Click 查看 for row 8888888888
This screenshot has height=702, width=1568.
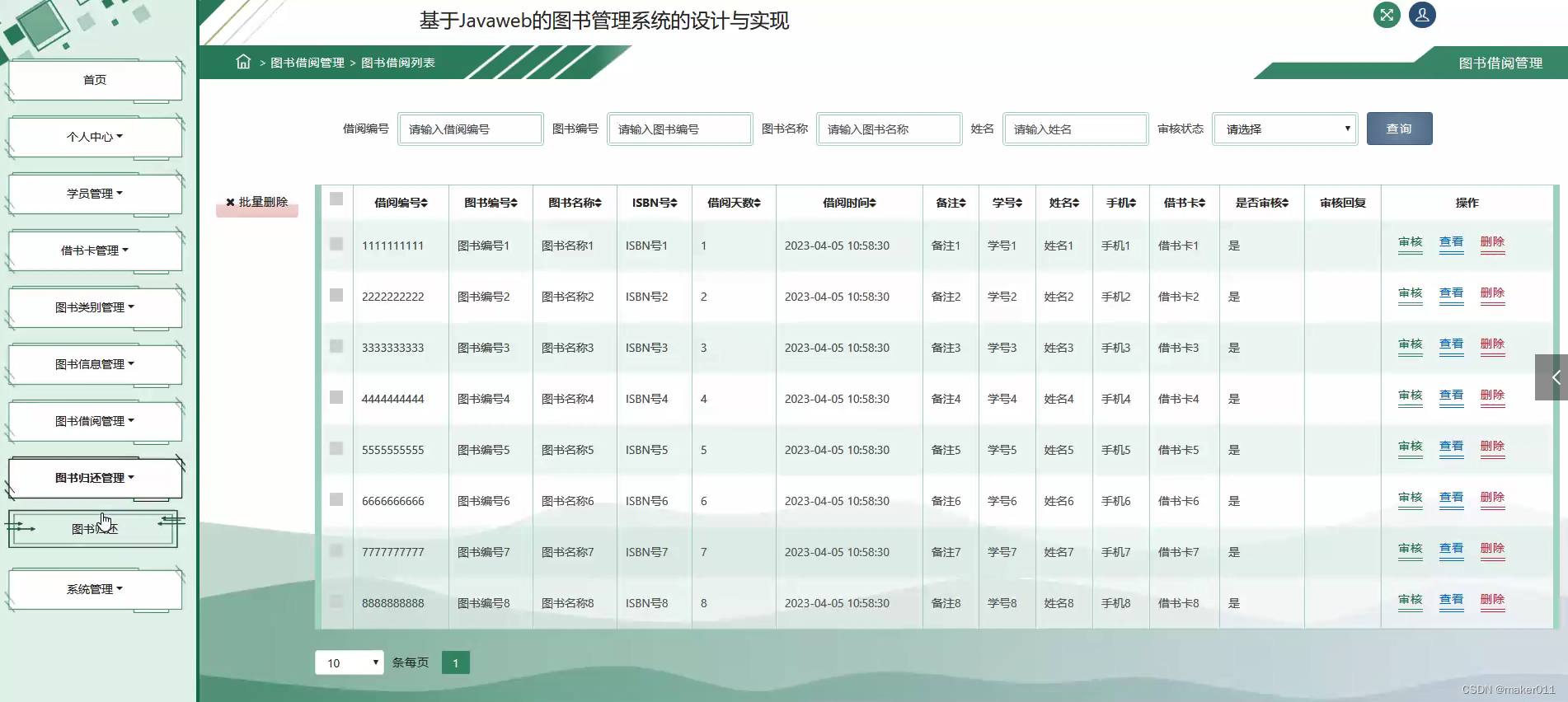click(x=1451, y=600)
